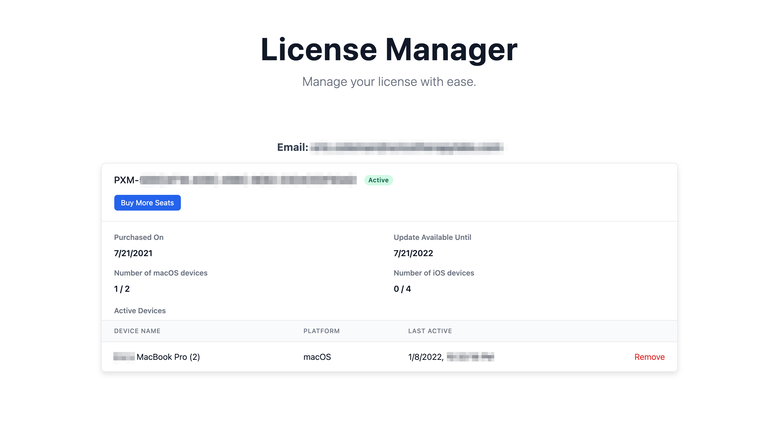Click the Number of iOS devices label

pos(434,273)
